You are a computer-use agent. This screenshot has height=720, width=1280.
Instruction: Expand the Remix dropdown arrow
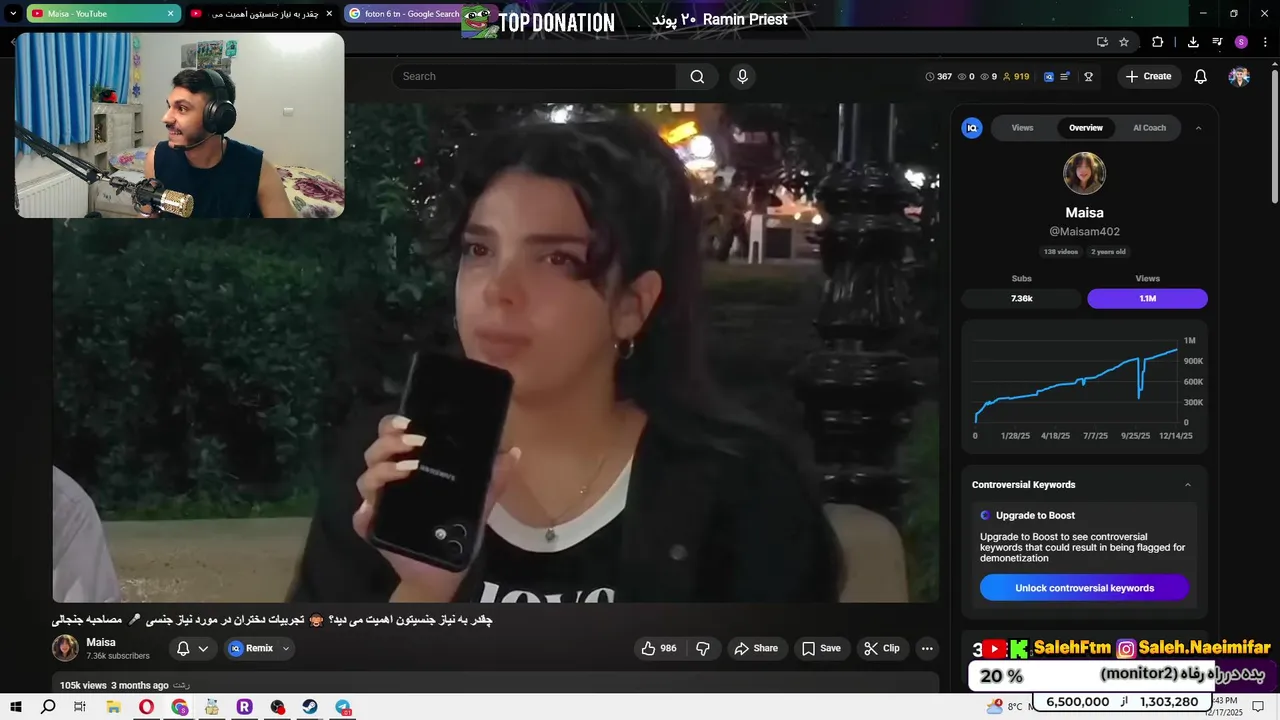coord(286,648)
